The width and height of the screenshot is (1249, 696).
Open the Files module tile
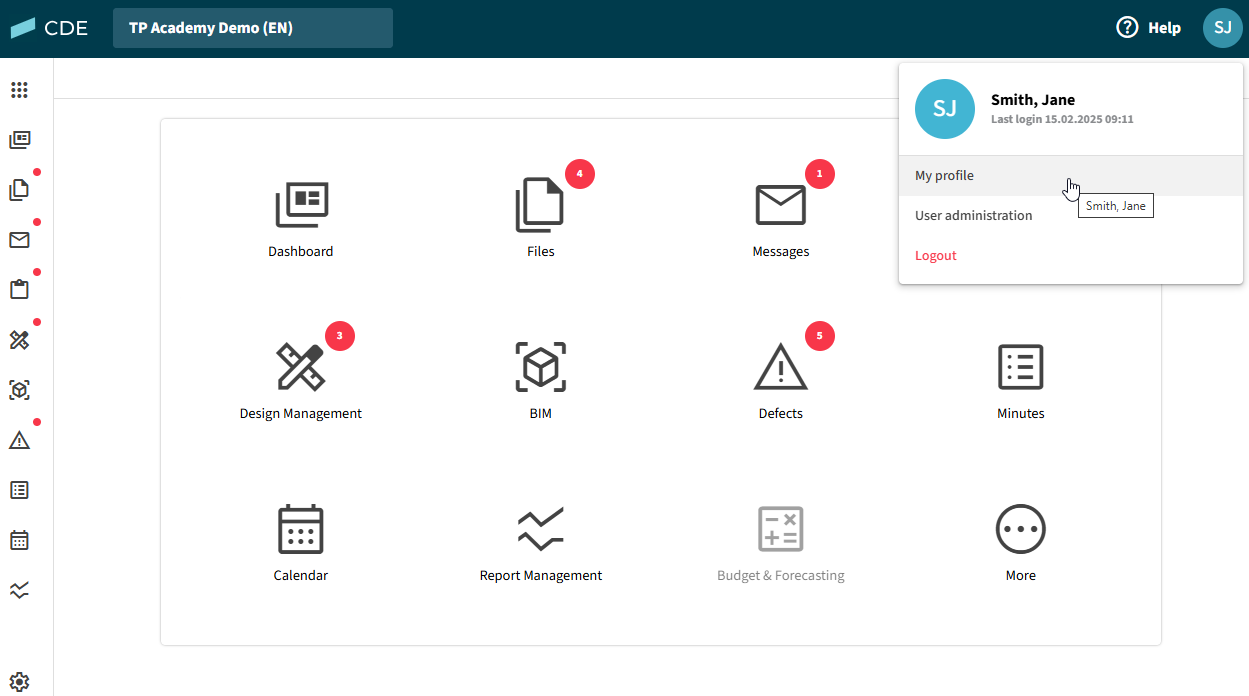coord(540,205)
